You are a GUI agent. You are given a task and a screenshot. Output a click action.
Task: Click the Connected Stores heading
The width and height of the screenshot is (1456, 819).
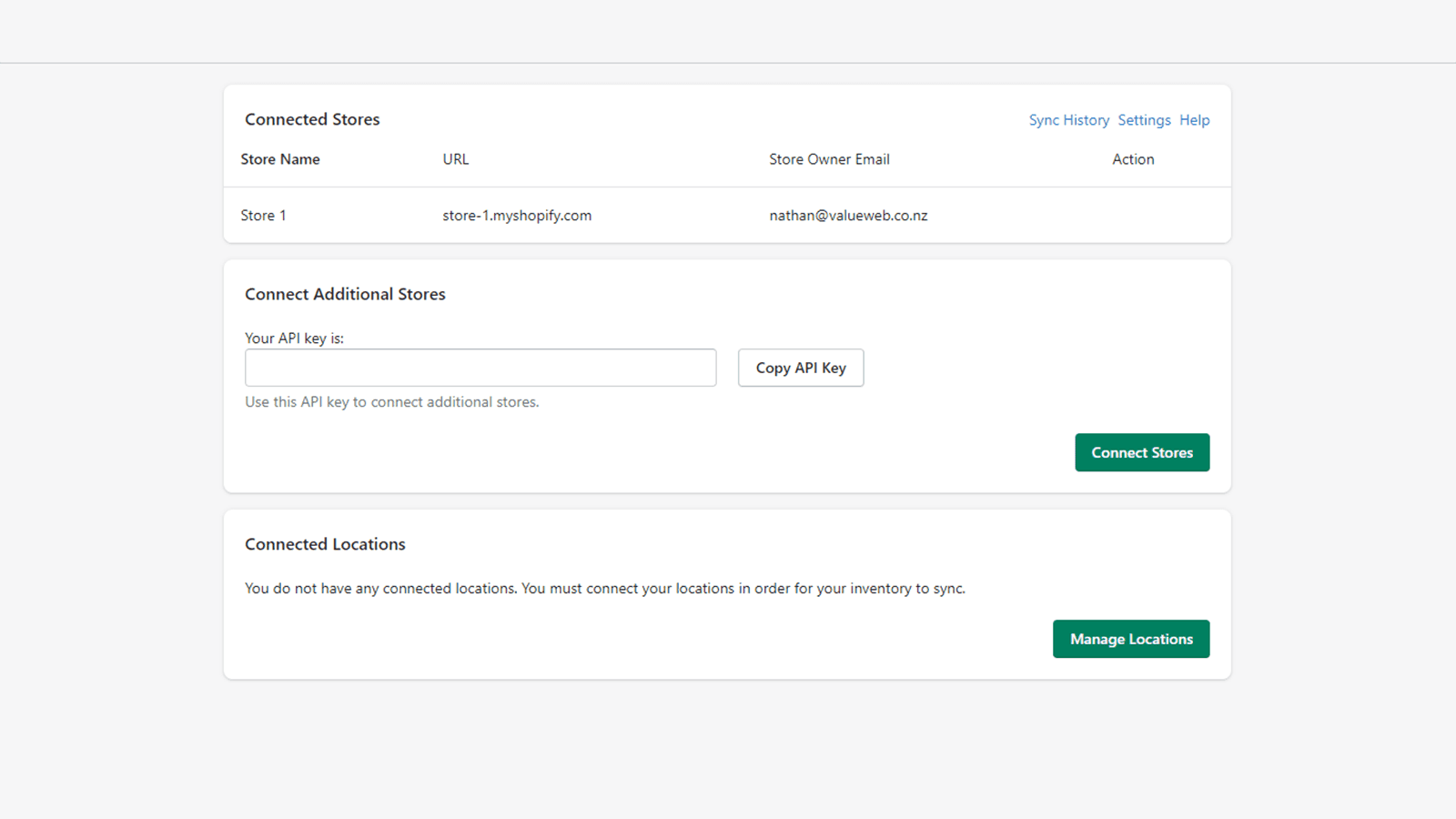pos(312,119)
